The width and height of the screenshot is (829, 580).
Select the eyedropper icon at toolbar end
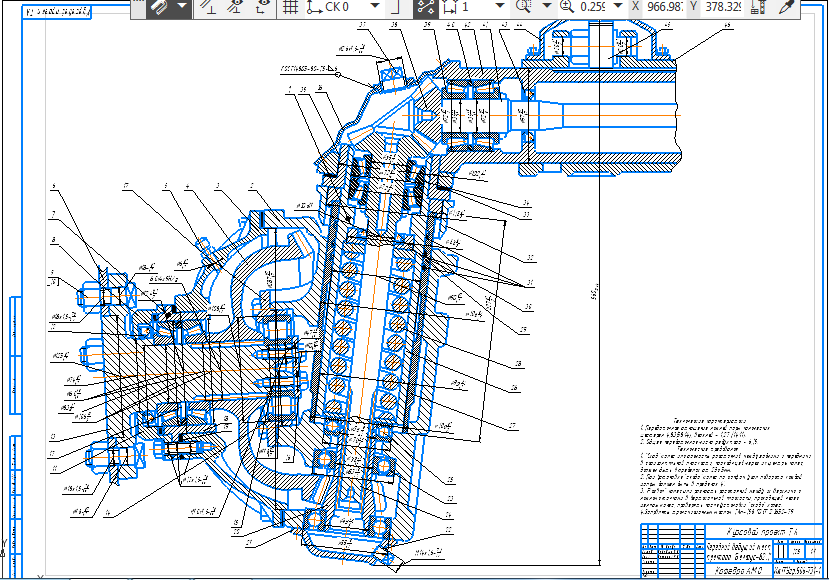click(x=787, y=7)
